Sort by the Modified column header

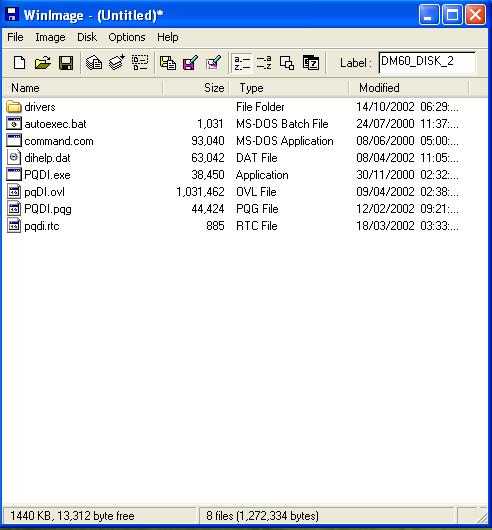click(x=409, y=88)
